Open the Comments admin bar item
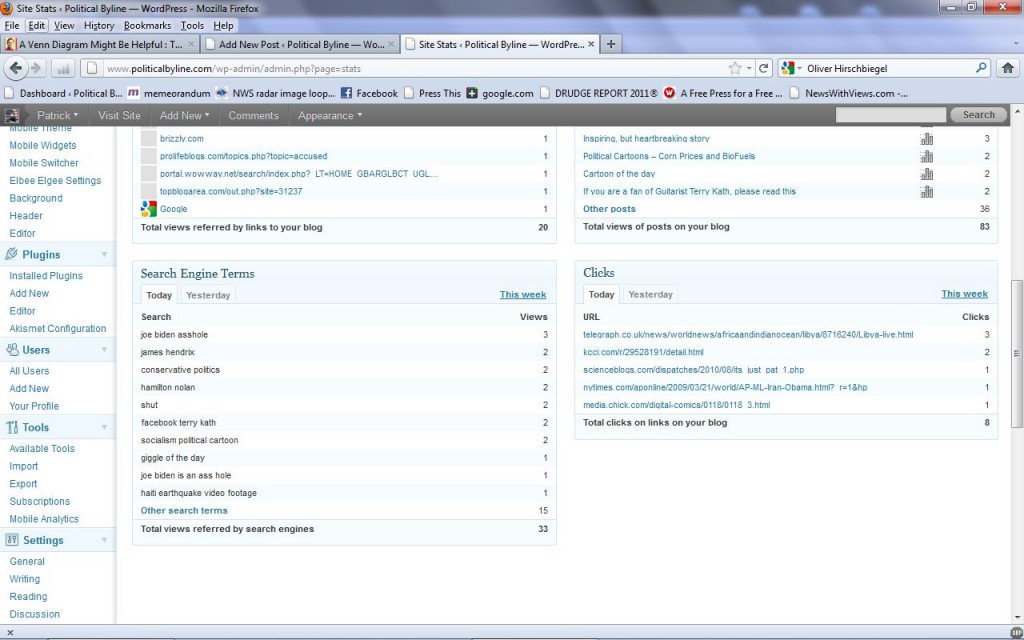Viewport: 1024px width, 640px height. coord(253,116)
